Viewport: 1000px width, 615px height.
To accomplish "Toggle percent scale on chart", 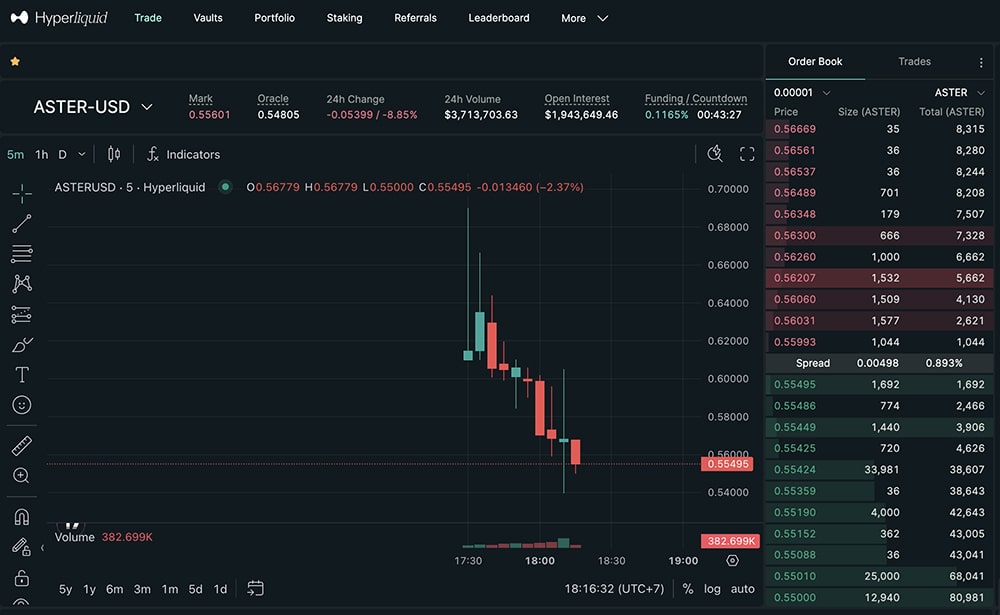I will [688, 589].
